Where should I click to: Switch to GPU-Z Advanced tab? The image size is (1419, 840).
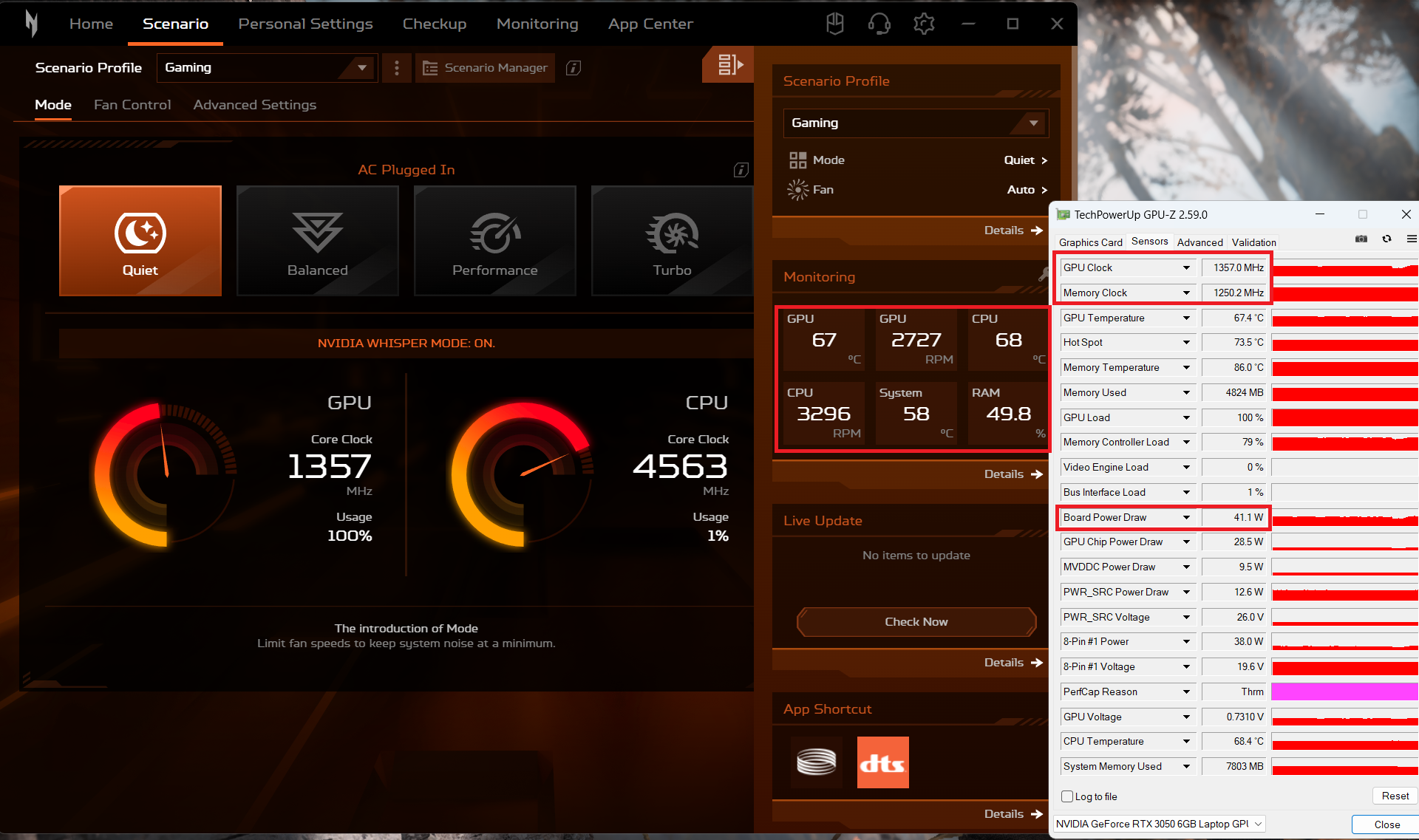pyautogui.click(x=1199, y=242)
